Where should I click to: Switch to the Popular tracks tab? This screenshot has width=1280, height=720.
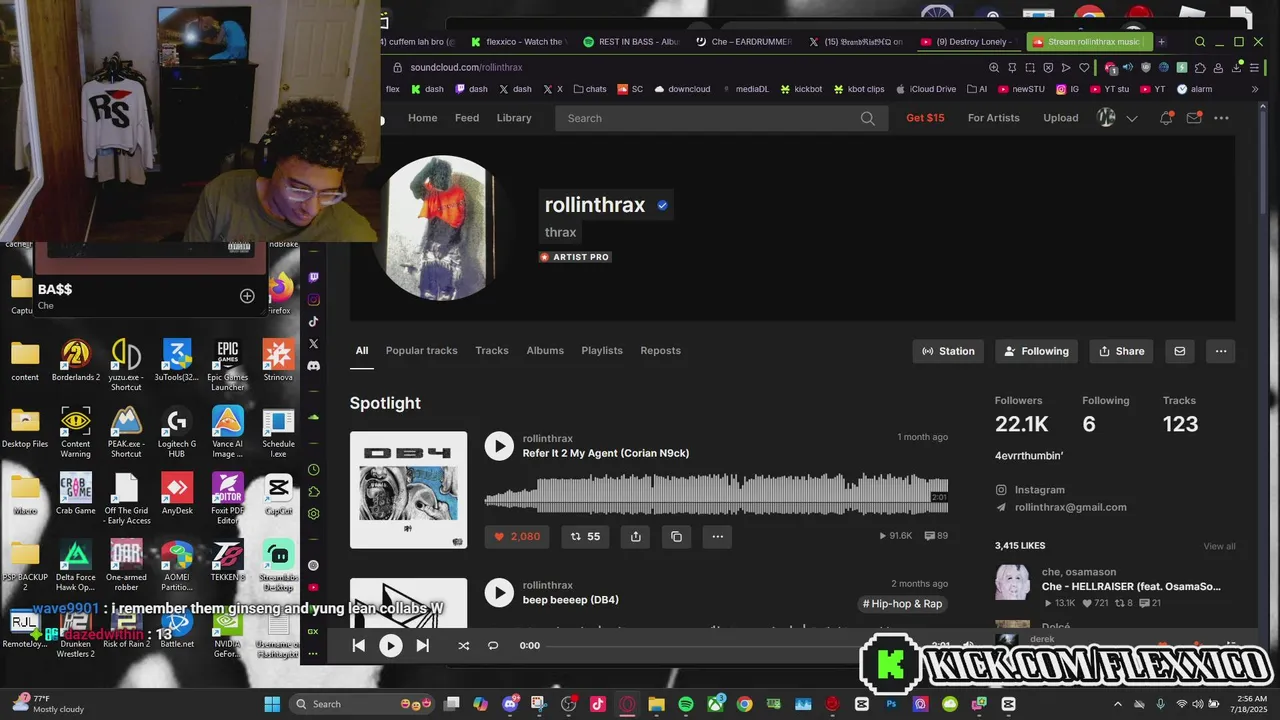[422, 351]
